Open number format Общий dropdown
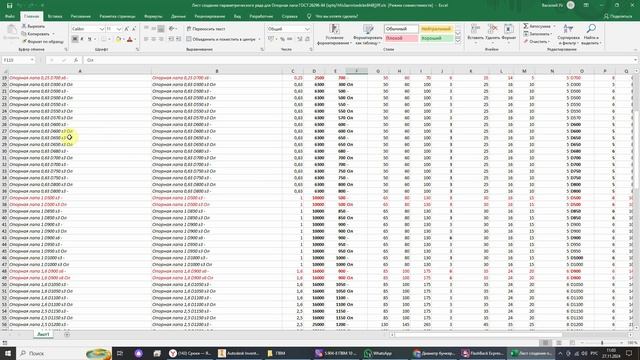This screenshot has width=640, height=360. click(307, 29)
